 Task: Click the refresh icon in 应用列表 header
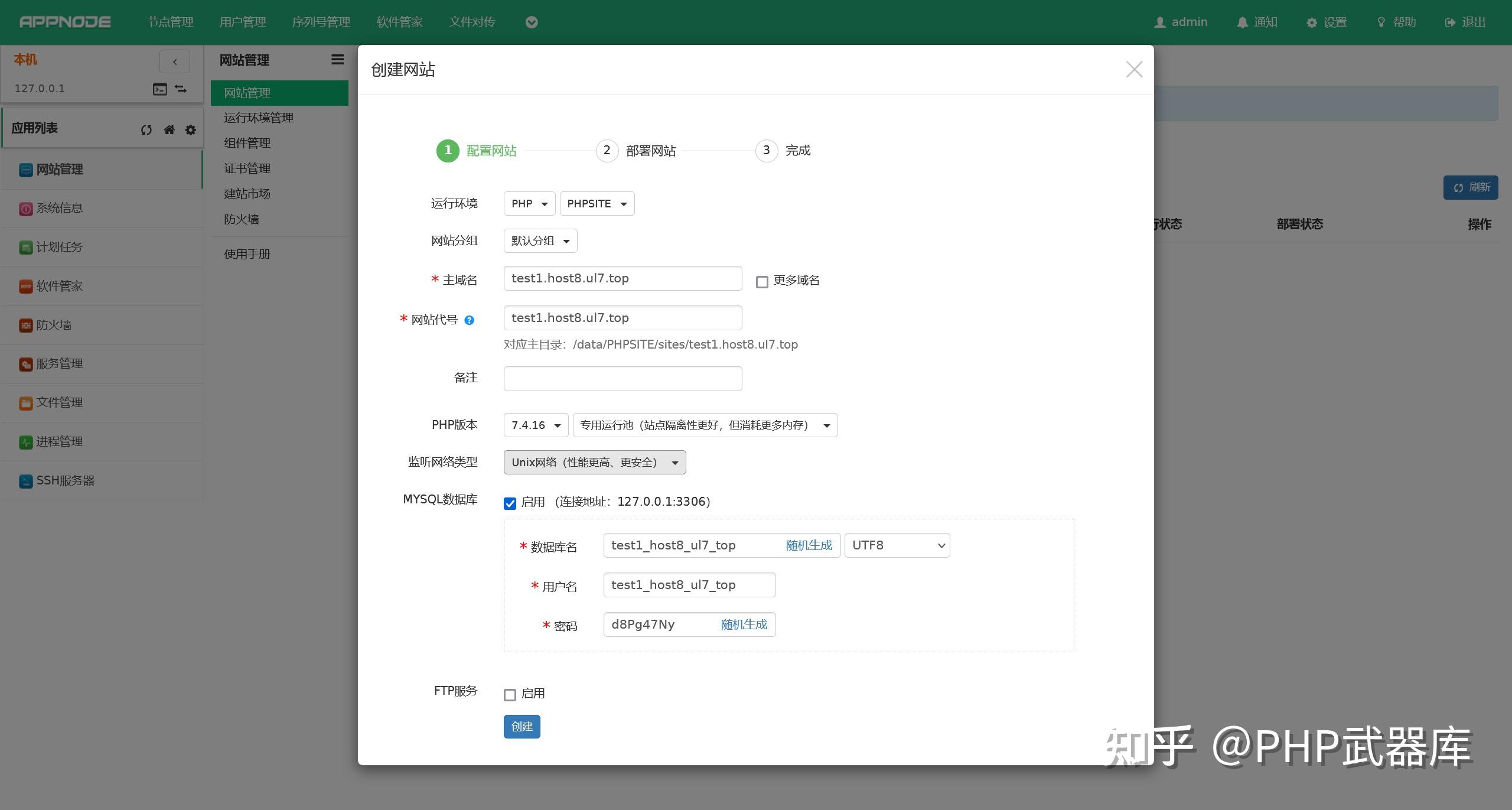point(146,129)
